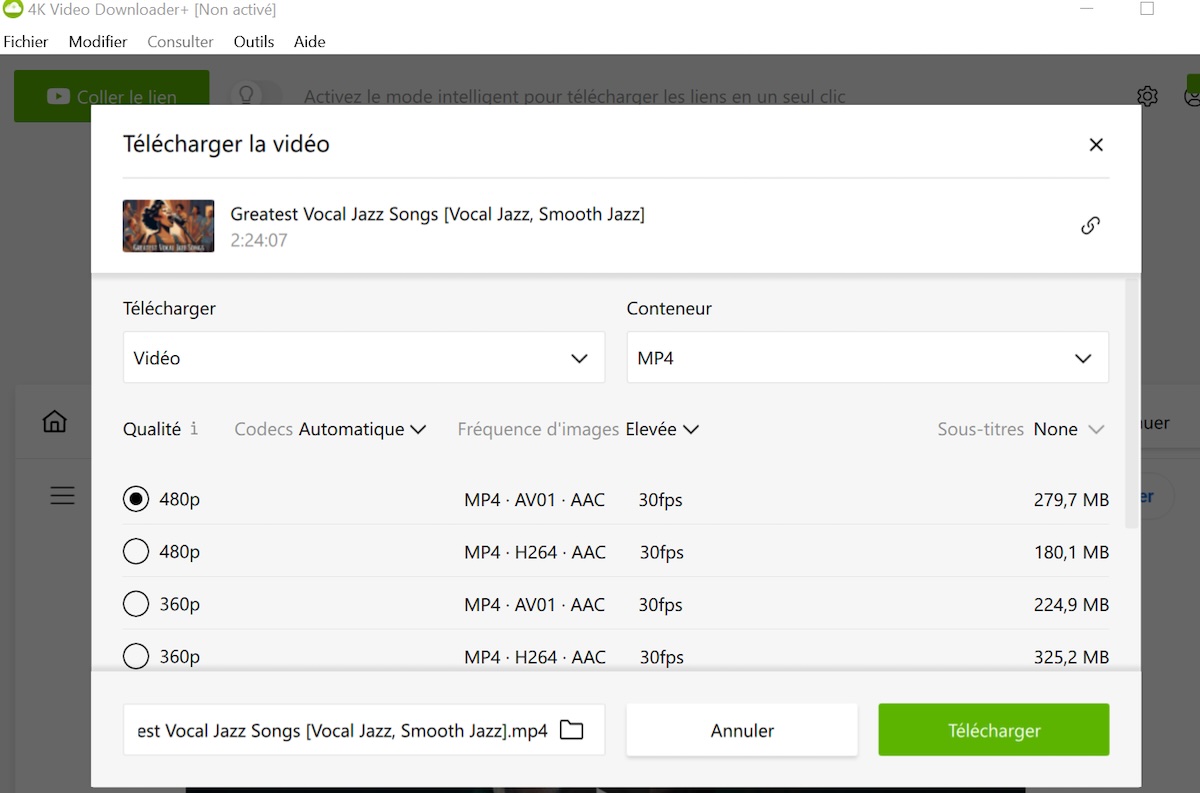The image size is (1200, 793).
Task: Click the 279,7 MB size value
Action: pos(1071,500)
